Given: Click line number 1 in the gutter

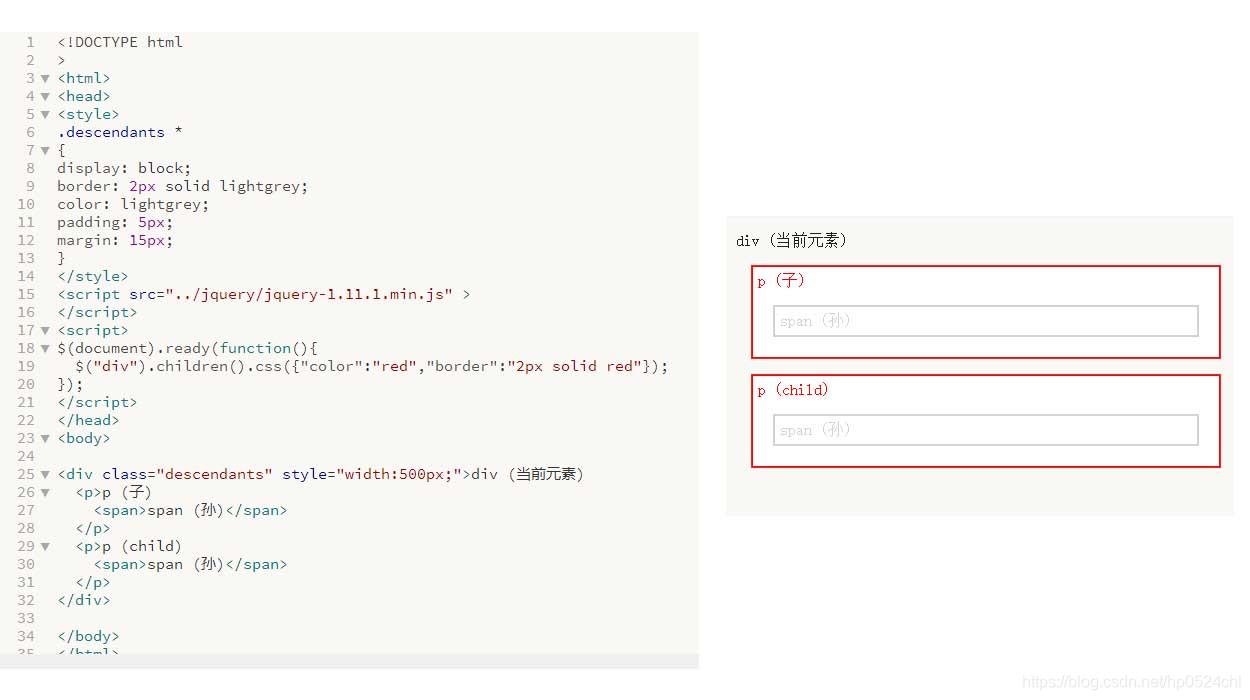Looking at the screenshot, I should coord(31,42).
